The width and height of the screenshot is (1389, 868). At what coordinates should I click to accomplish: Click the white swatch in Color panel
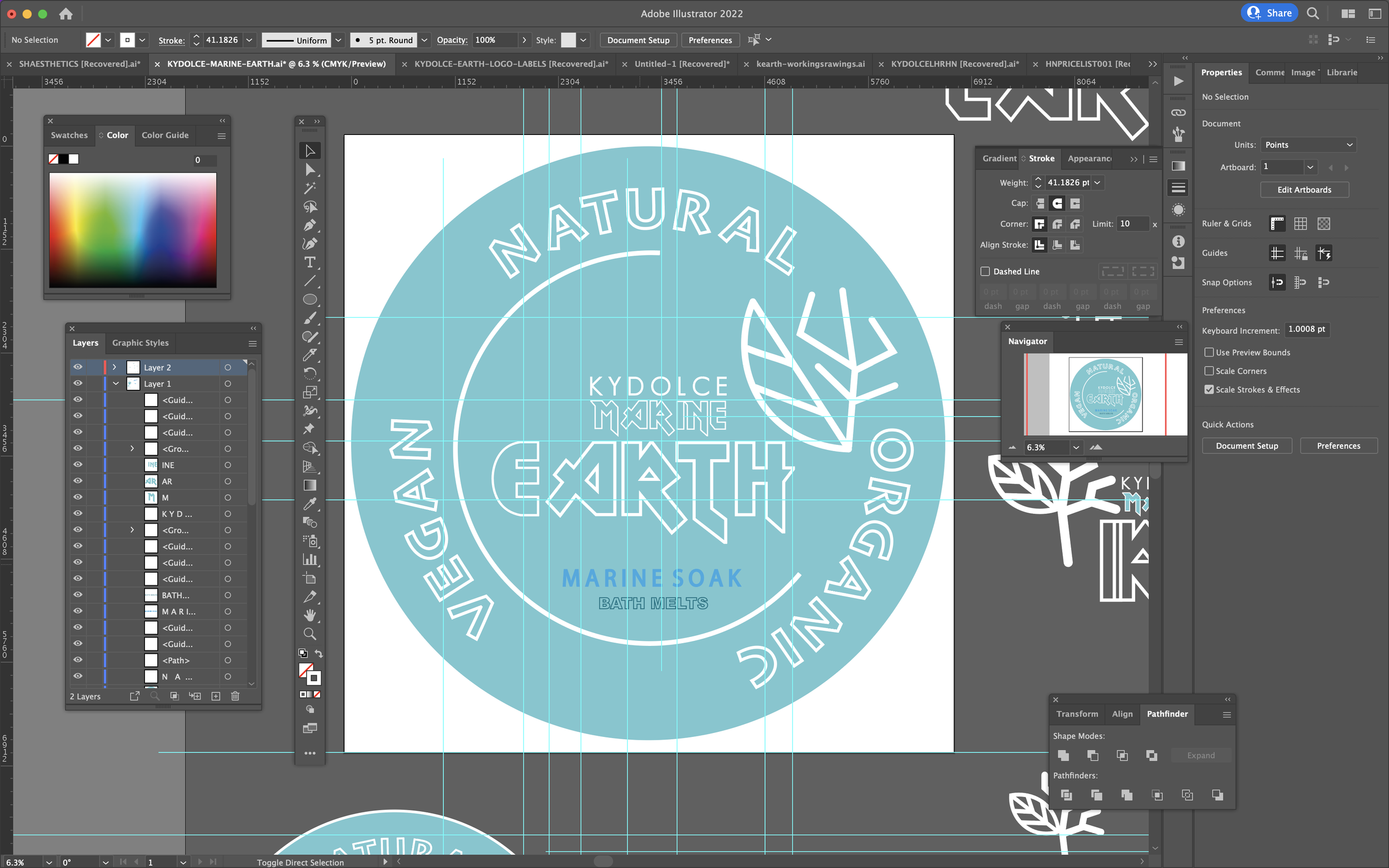click(x=73, y=159)
